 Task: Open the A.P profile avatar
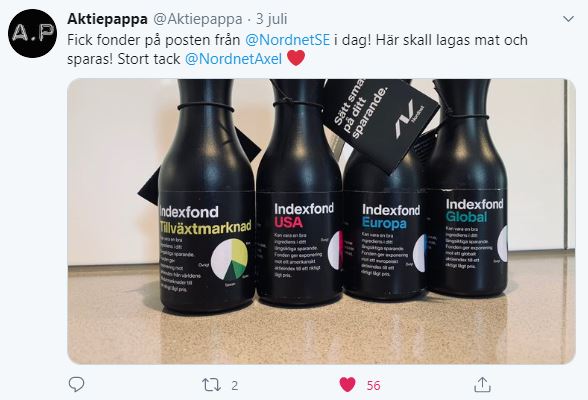click(x=32, y=33)
